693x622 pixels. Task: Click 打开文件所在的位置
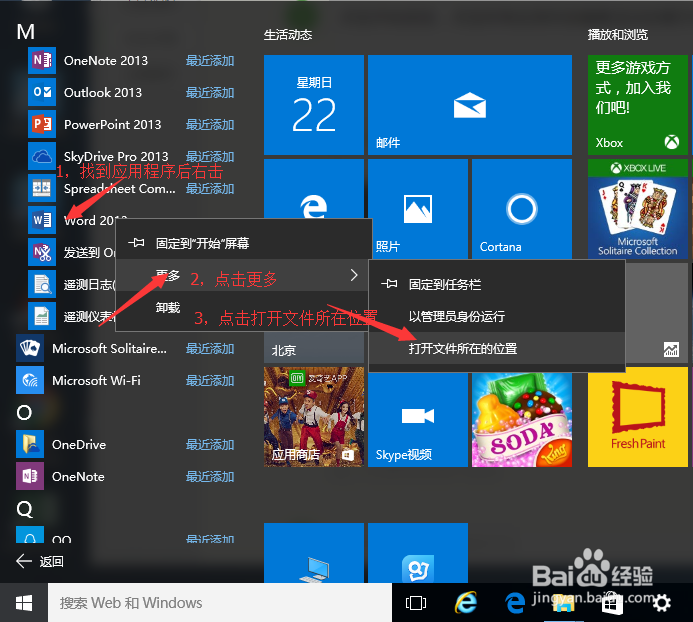click(x=497, y=348)
